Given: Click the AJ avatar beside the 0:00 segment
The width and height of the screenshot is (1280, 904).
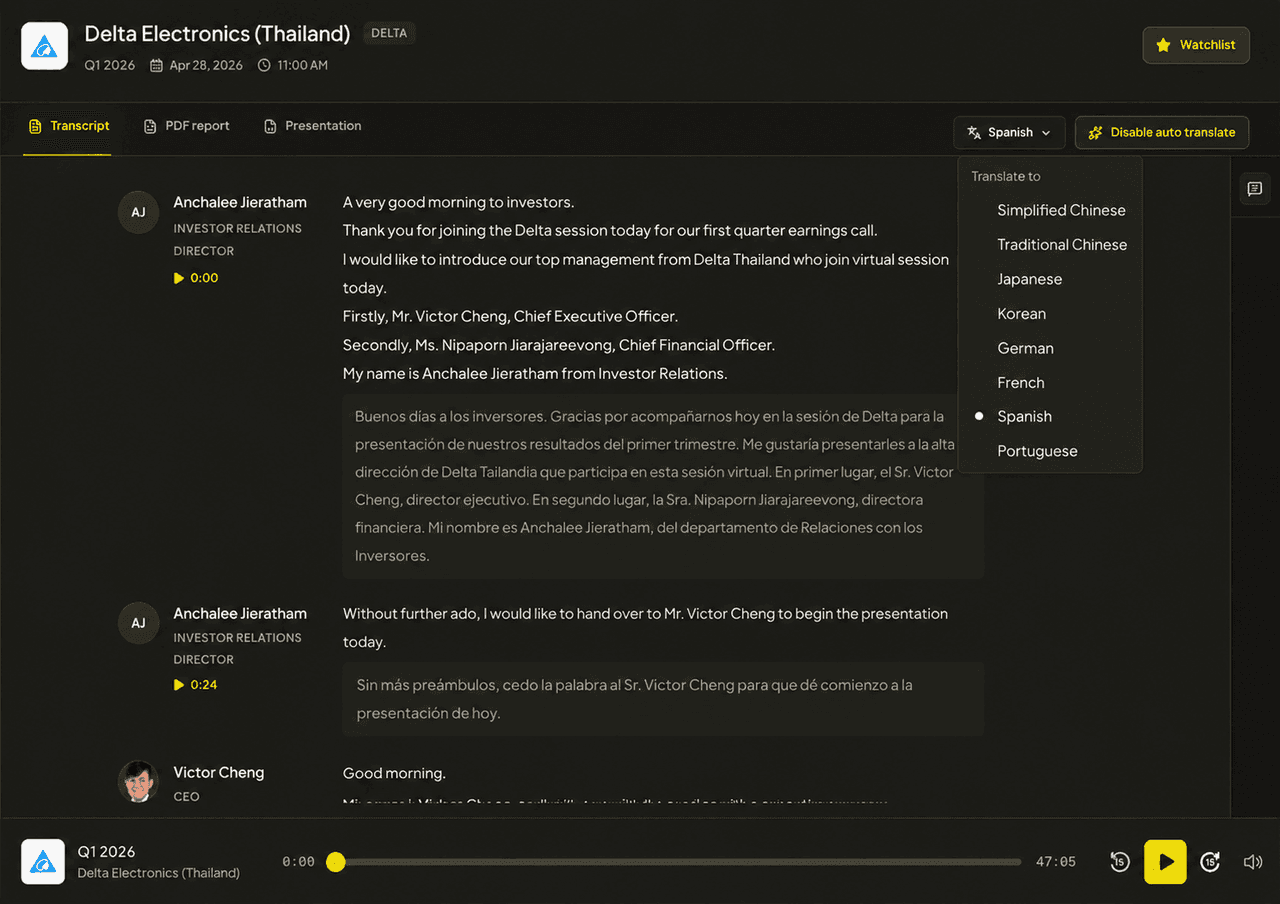Looking at the screenshot, I should 138,212.
